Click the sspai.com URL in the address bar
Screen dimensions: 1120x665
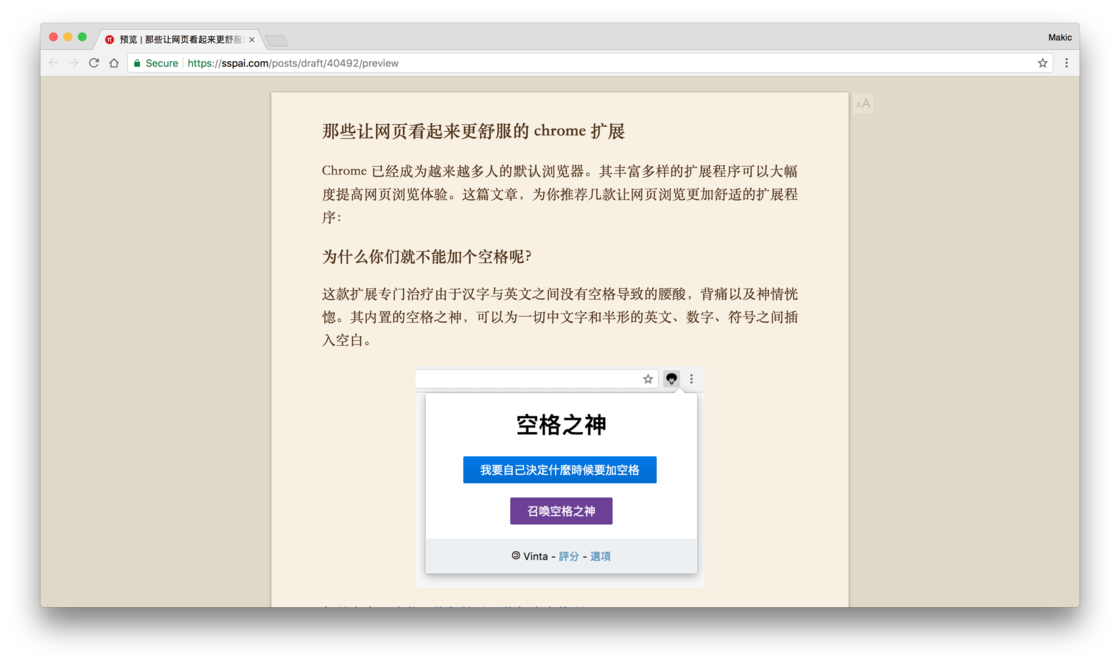(293, 63)
